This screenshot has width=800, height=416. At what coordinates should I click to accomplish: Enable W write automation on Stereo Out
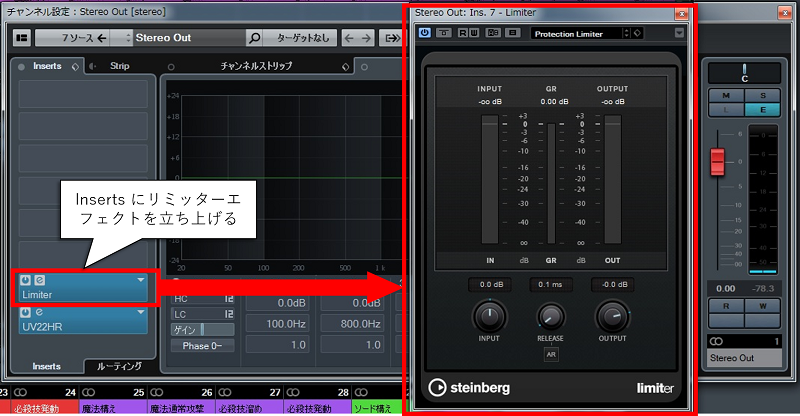point(763,306)
